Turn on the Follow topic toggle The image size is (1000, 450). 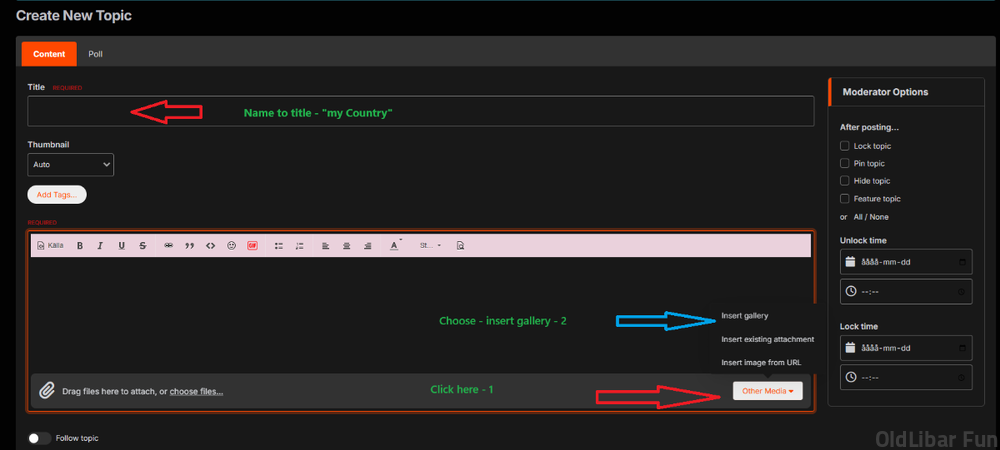39,438
